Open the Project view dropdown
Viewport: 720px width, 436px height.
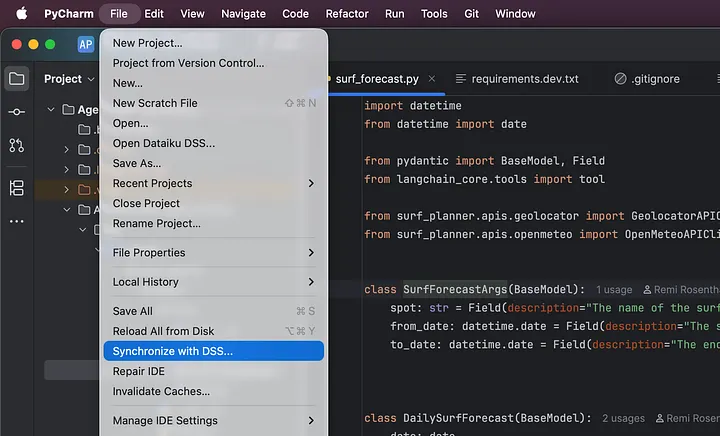tap(69, 79)
